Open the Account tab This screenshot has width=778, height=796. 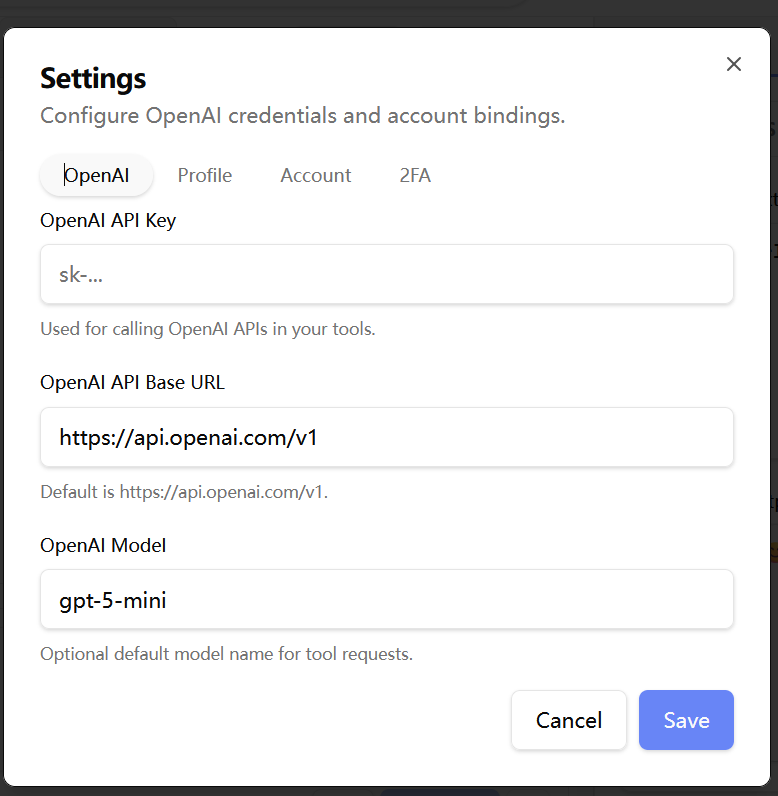coord(316,175)
